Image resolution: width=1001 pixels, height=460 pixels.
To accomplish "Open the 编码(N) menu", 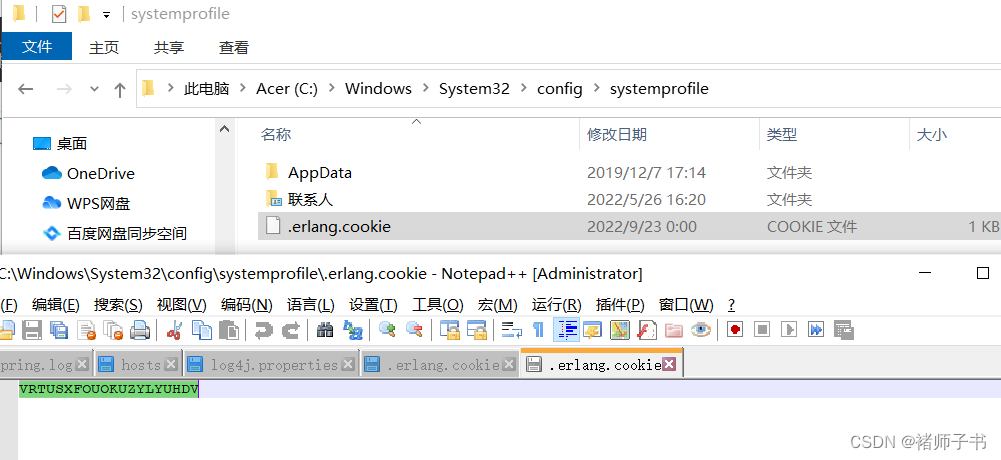I will pos(246,304).
